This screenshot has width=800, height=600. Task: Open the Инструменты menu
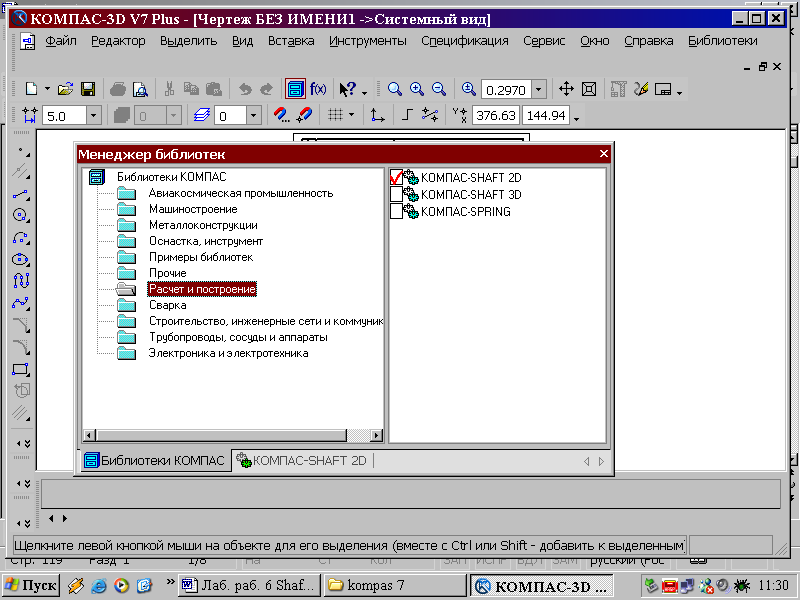(367, 41)
